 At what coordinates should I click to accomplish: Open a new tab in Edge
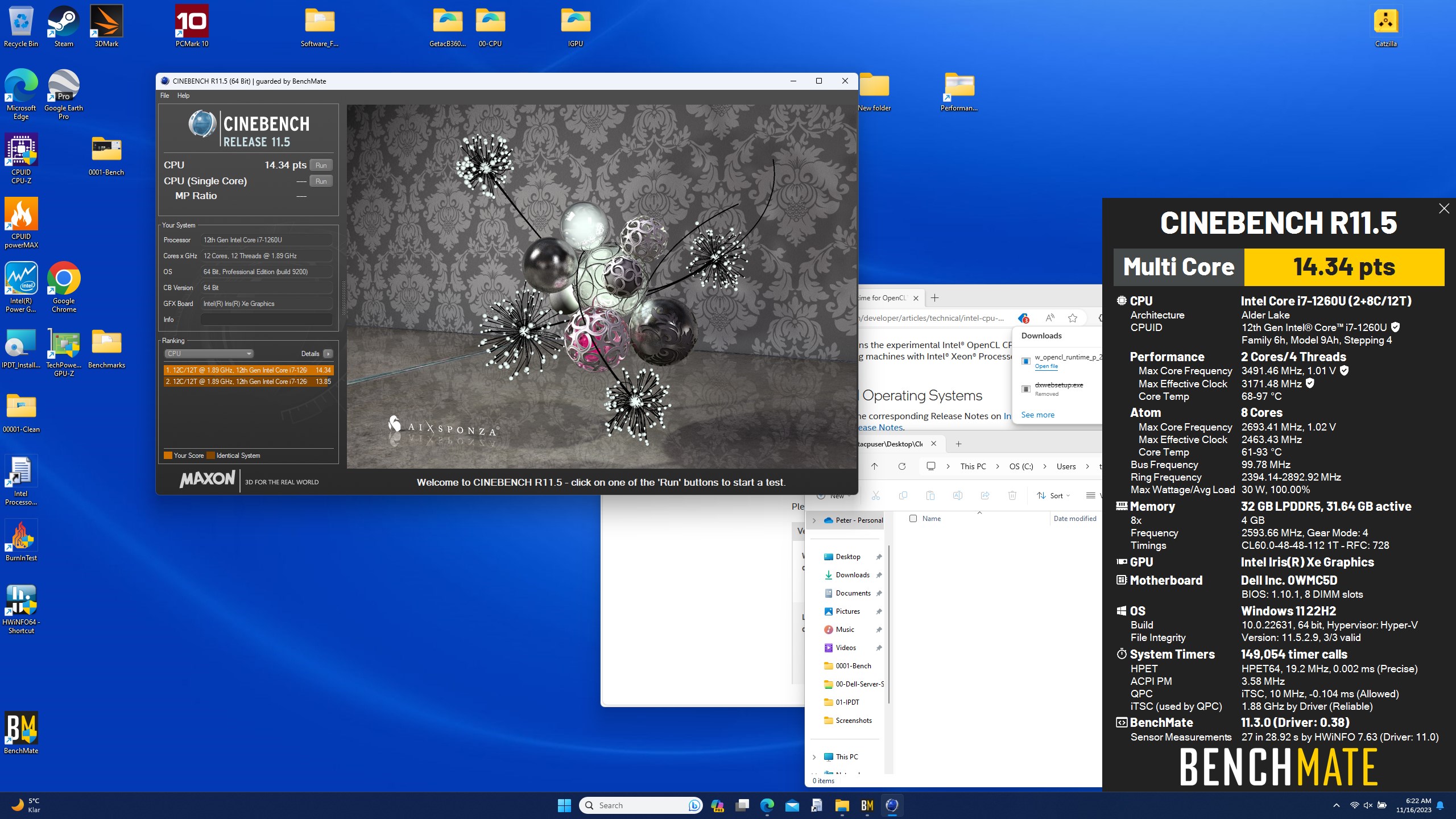(934, 298)
